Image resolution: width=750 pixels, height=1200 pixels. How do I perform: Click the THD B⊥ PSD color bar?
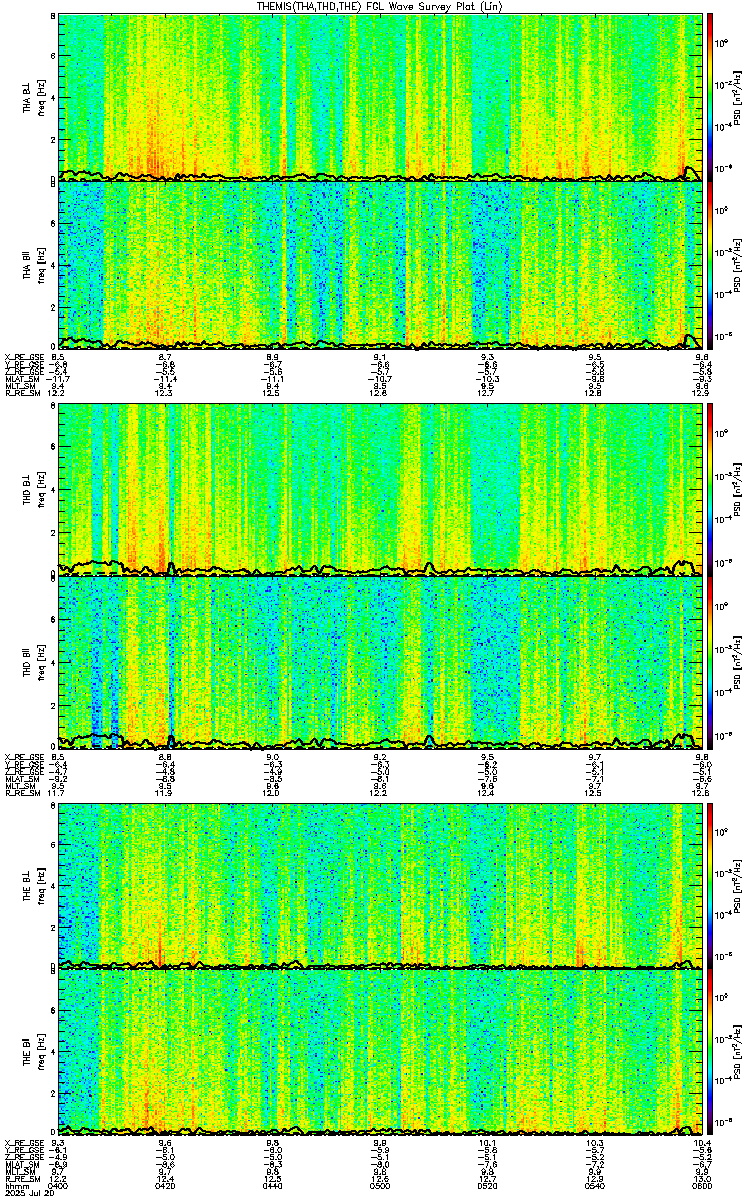click(710, 489)
